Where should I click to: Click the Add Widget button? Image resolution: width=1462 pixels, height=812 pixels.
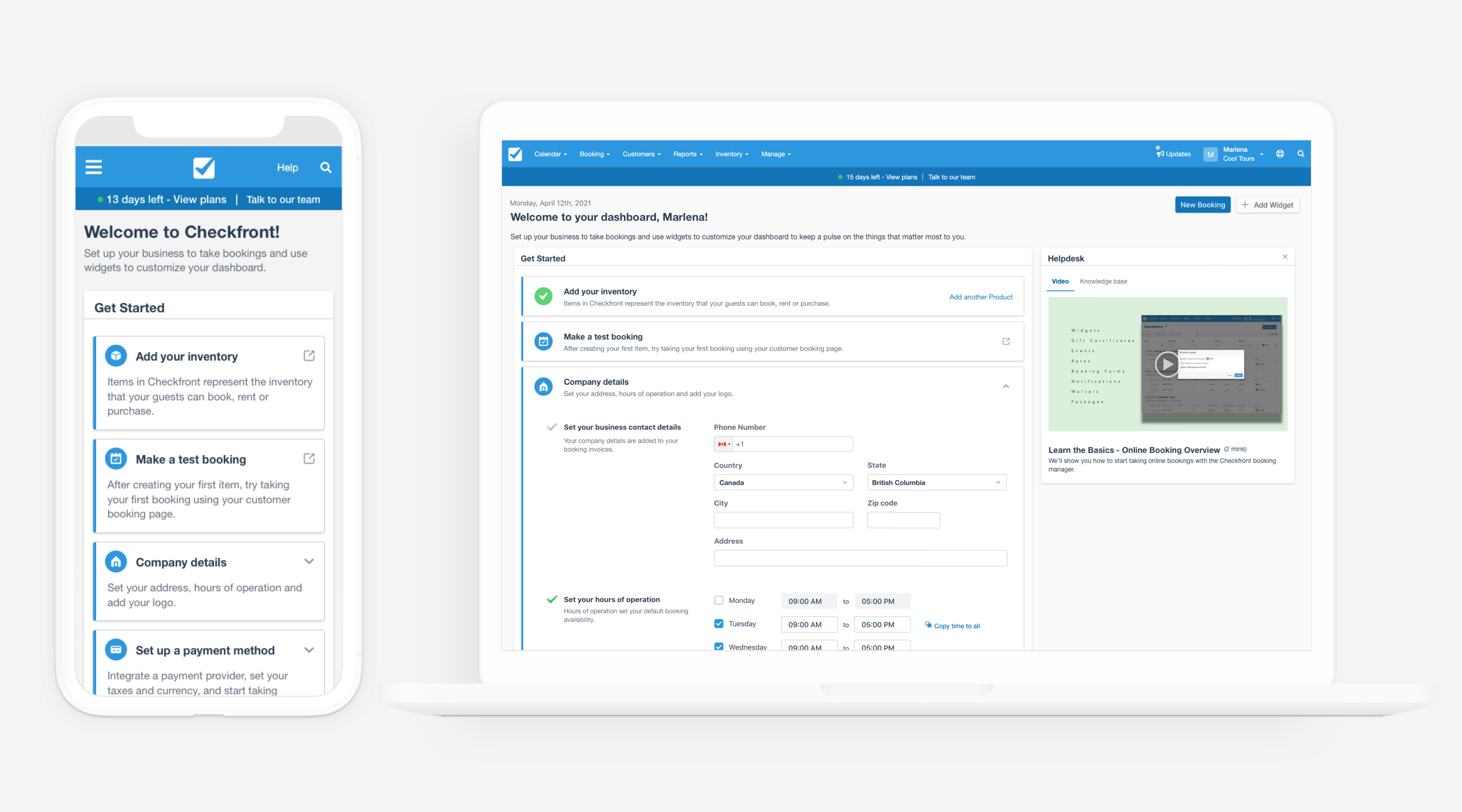click(1267, 205)
